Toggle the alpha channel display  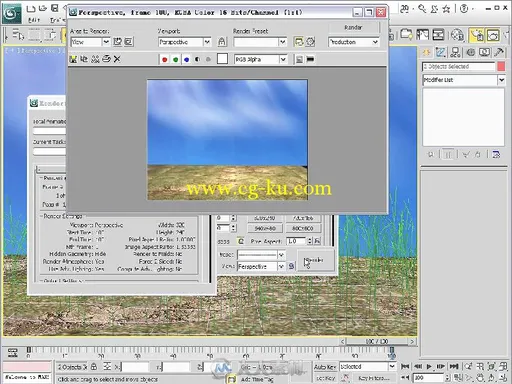[x=197, y=59]
